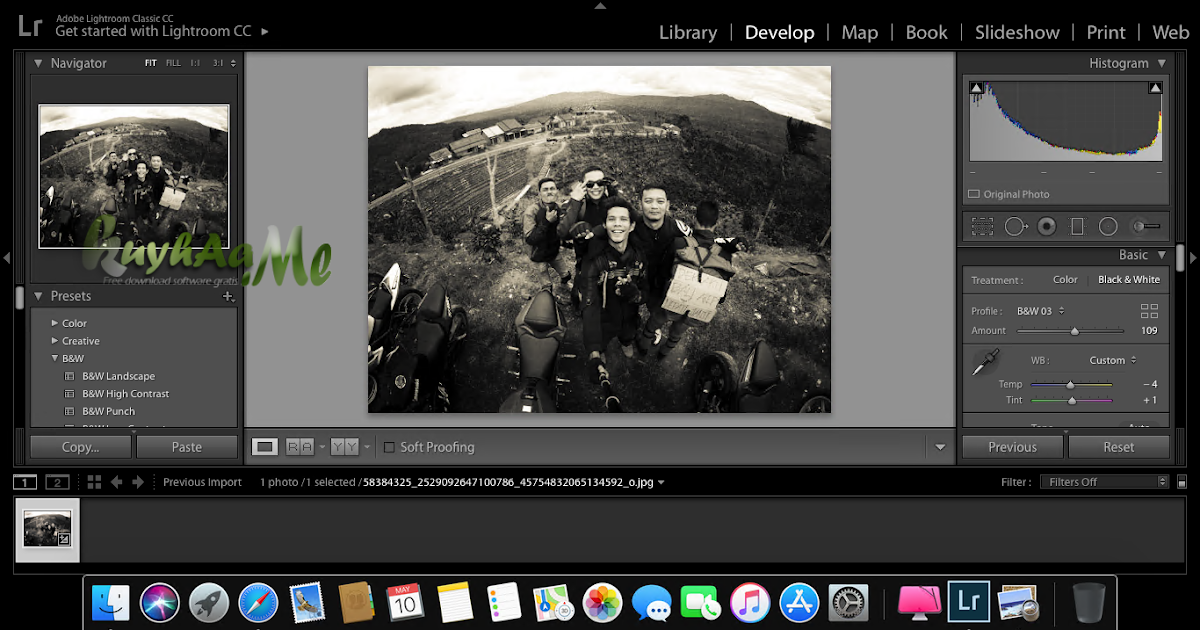Open CleanMyMac icon in Dock
Image resolution: width=1200 pixels, height=630 pixels.
(x=919, y=602)
